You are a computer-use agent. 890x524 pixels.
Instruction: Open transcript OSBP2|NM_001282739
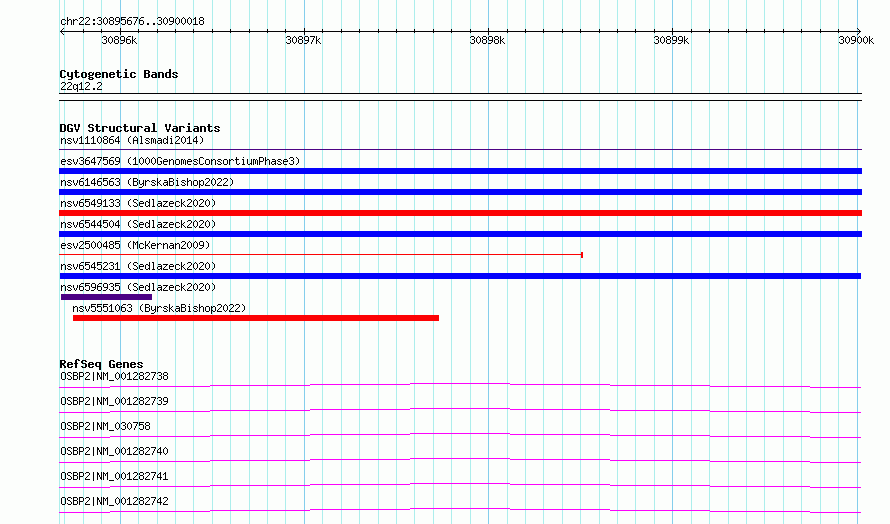114,401
